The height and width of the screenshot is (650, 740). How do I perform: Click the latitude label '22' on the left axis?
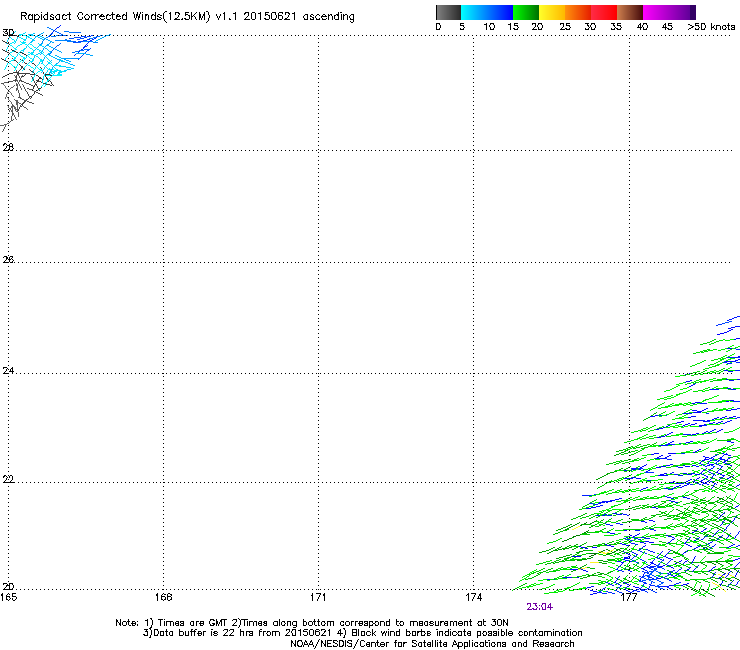coord(8,479)
